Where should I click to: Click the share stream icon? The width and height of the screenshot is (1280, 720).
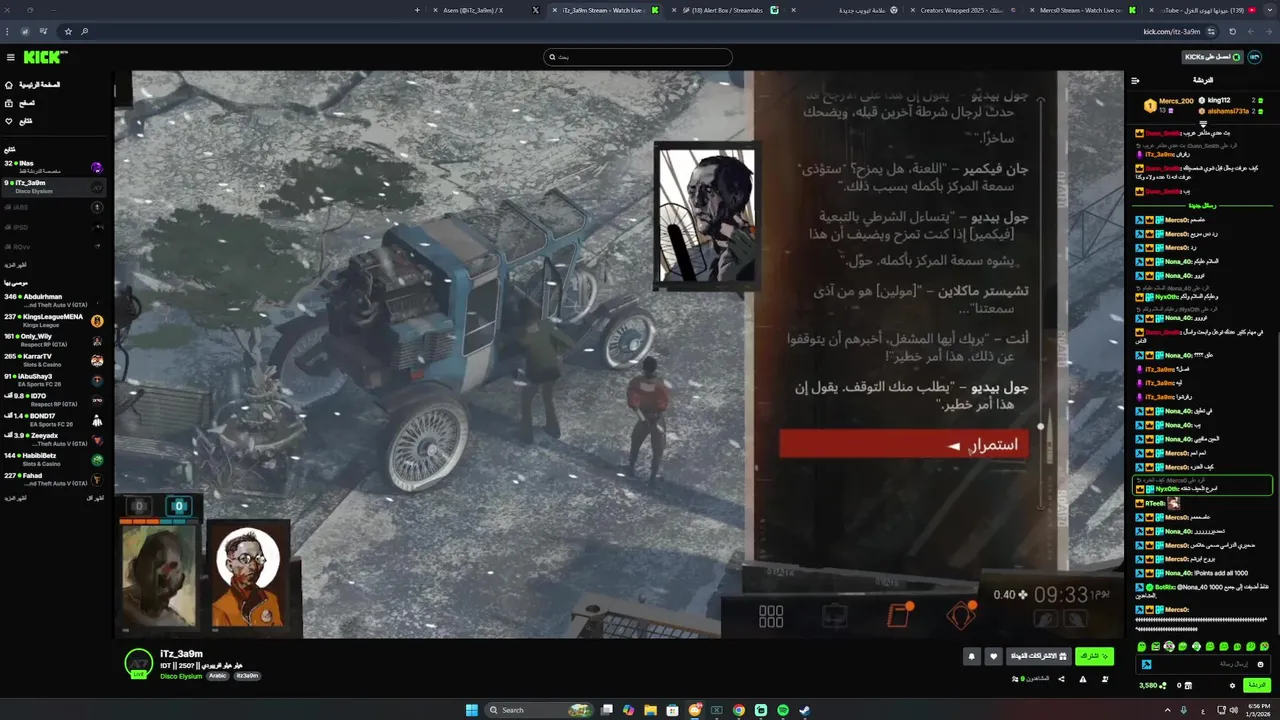pyautogui.click(x=1061, y=679)
